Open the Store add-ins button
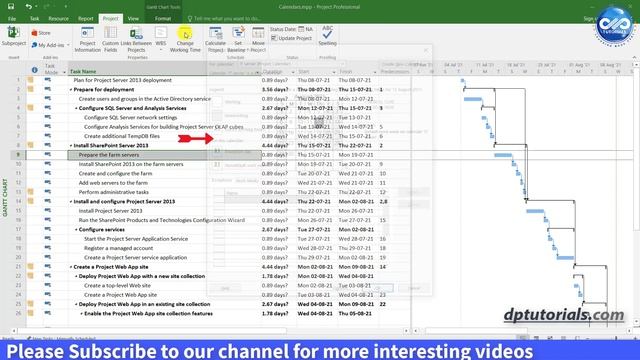The width and height of the screenshot is (640, 360). 41,33
